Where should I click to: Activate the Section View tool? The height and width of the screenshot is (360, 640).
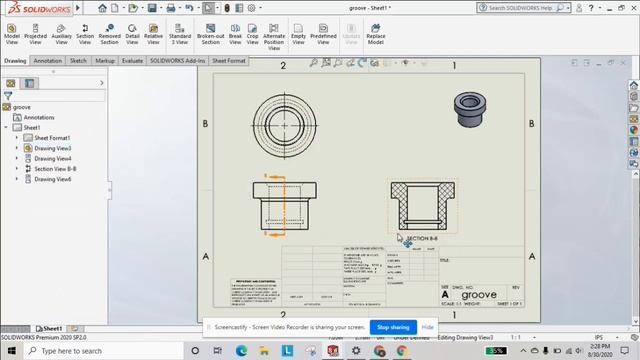(85, 33)
